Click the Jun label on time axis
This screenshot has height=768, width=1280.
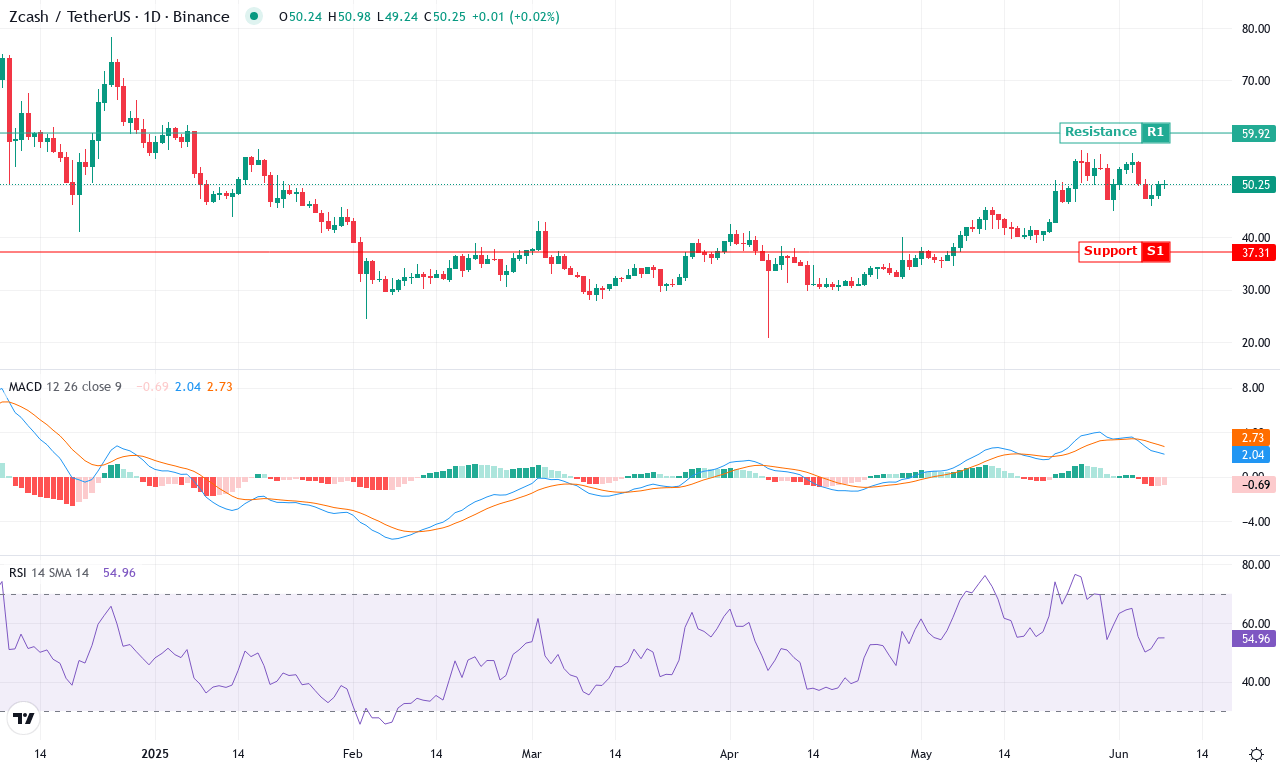point(1118,754)
